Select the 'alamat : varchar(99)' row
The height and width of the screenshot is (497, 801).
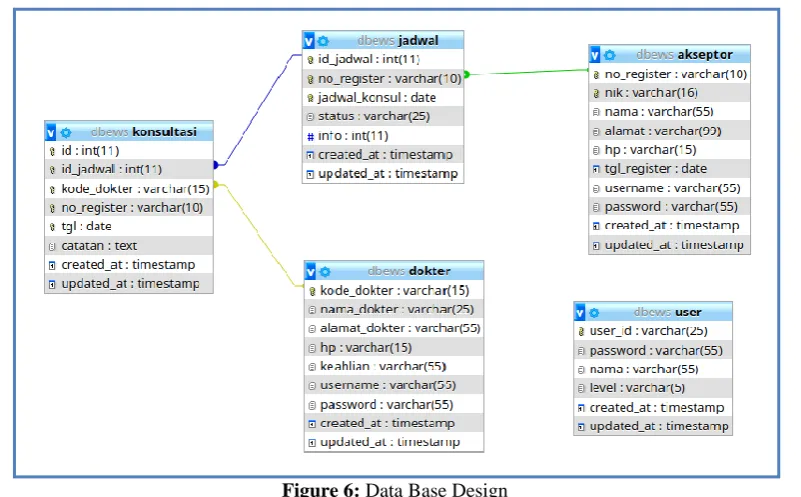(670, 131)
